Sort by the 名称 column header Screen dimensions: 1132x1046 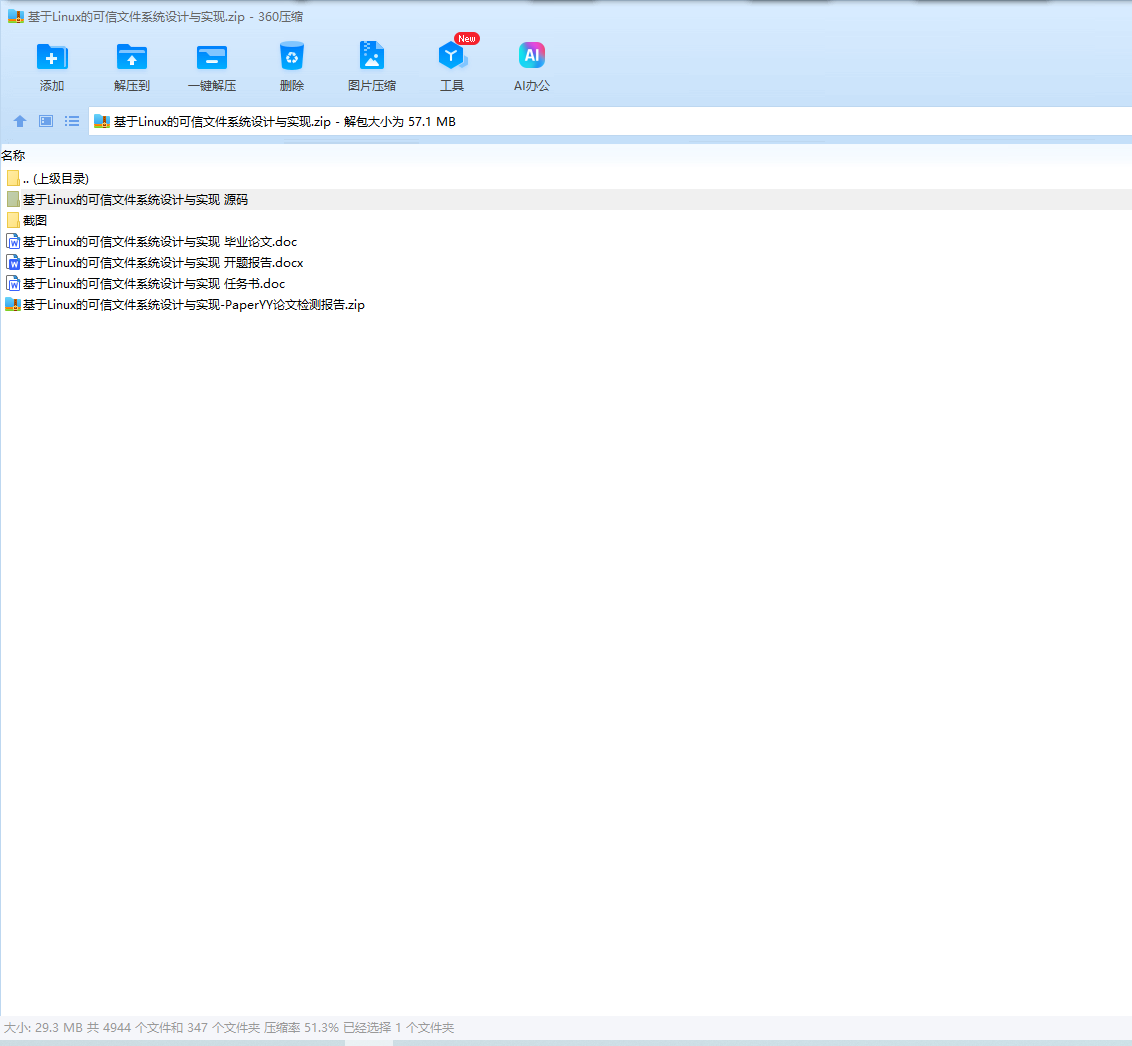13,155
